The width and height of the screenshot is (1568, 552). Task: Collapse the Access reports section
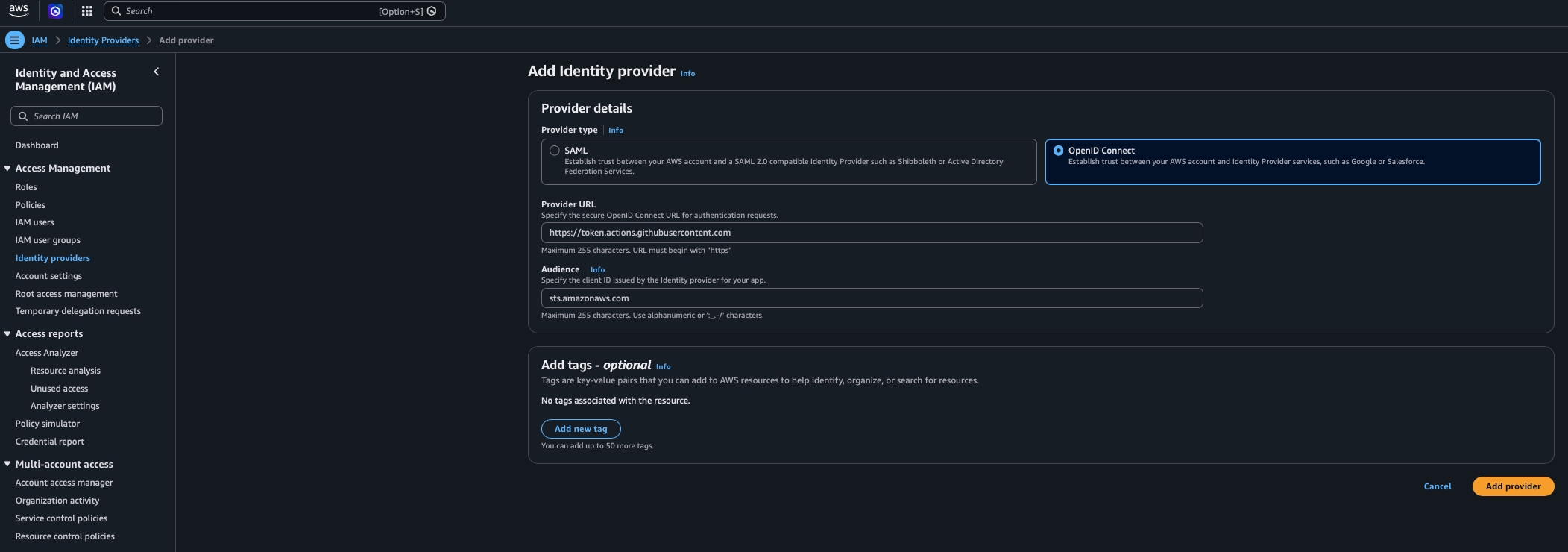coord(7,334)
